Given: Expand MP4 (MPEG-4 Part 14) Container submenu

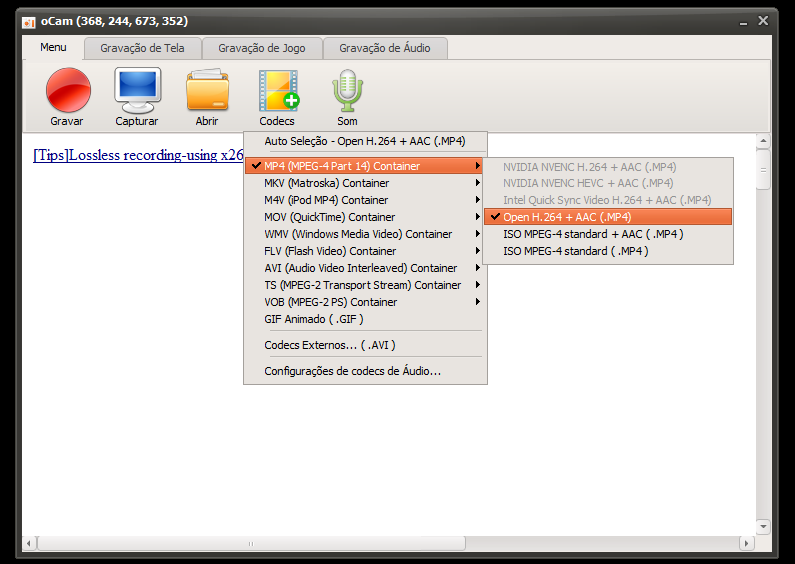Looking at the screenshot, I should point(365,166).
